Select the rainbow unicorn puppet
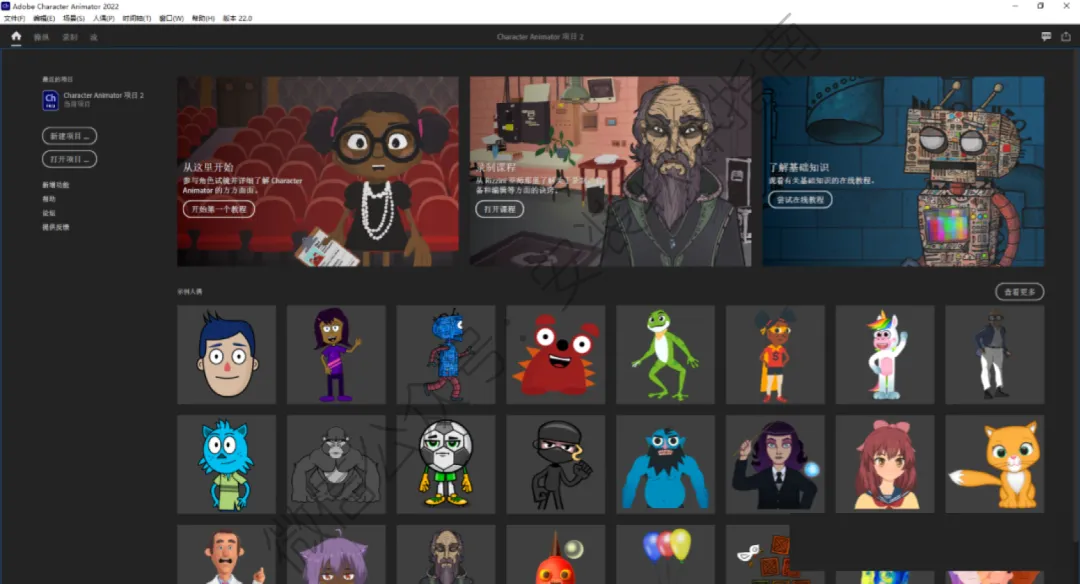Image resolution: width=1080 pixels, height=584 pixels. 885,355
